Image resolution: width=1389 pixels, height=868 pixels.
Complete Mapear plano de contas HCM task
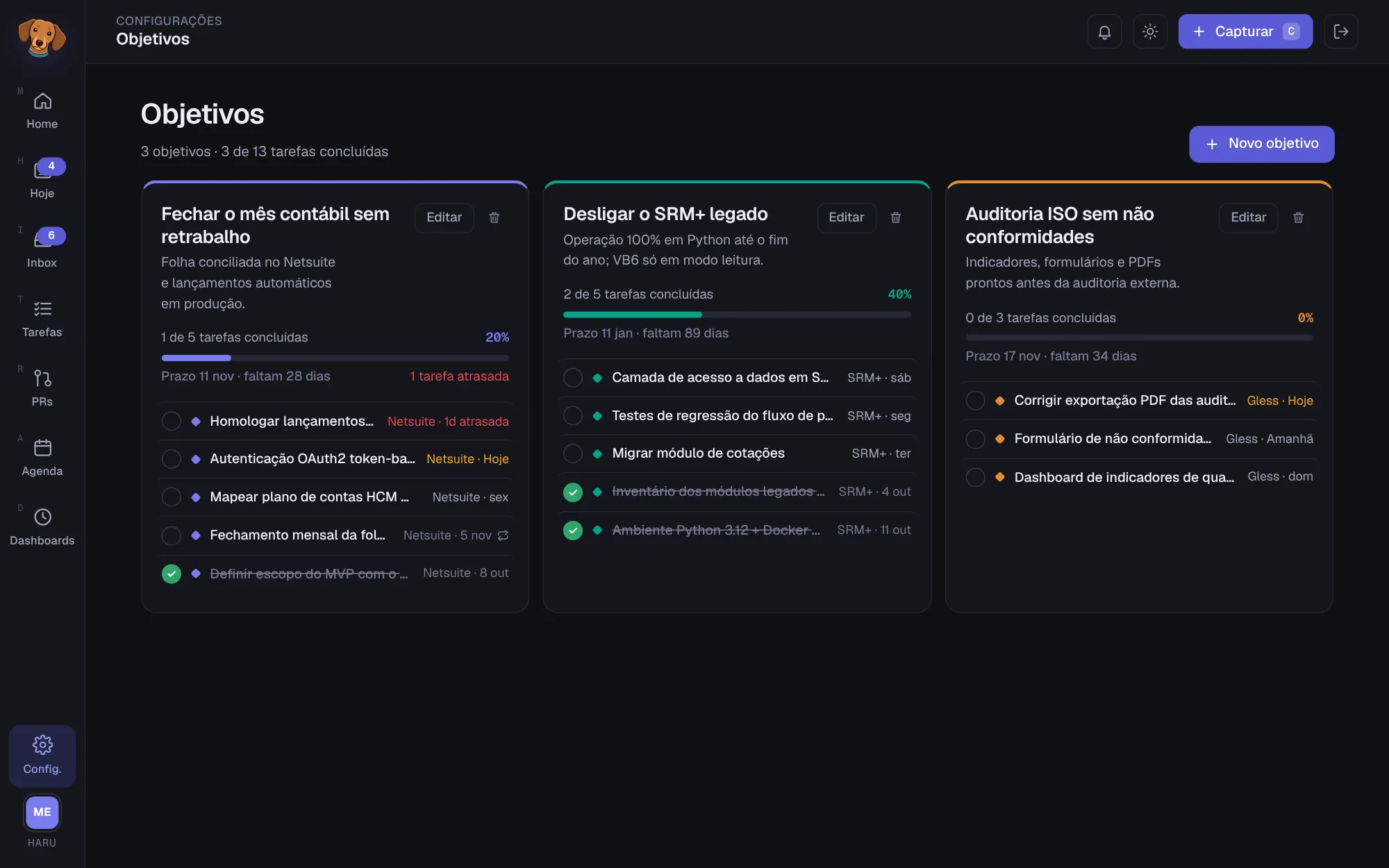(172, 497)
